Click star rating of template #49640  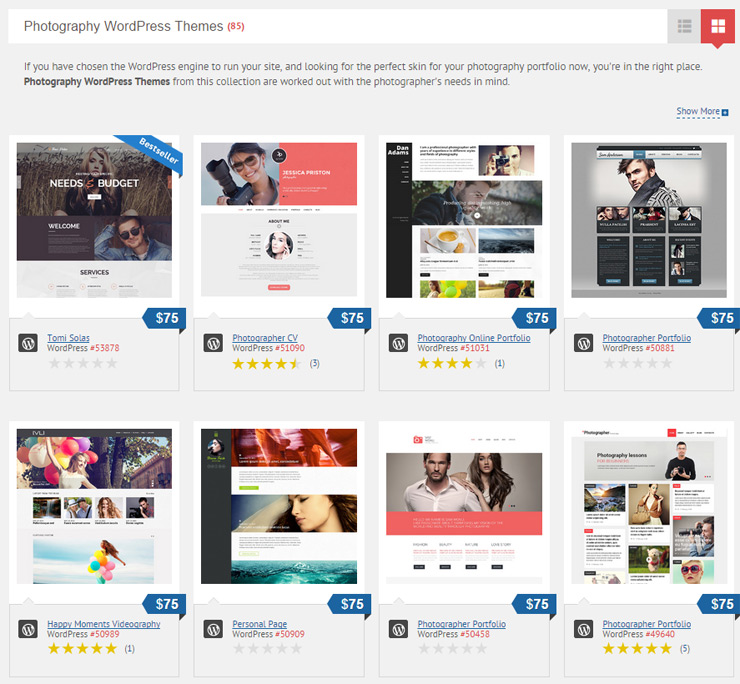[x=637, y=649]
